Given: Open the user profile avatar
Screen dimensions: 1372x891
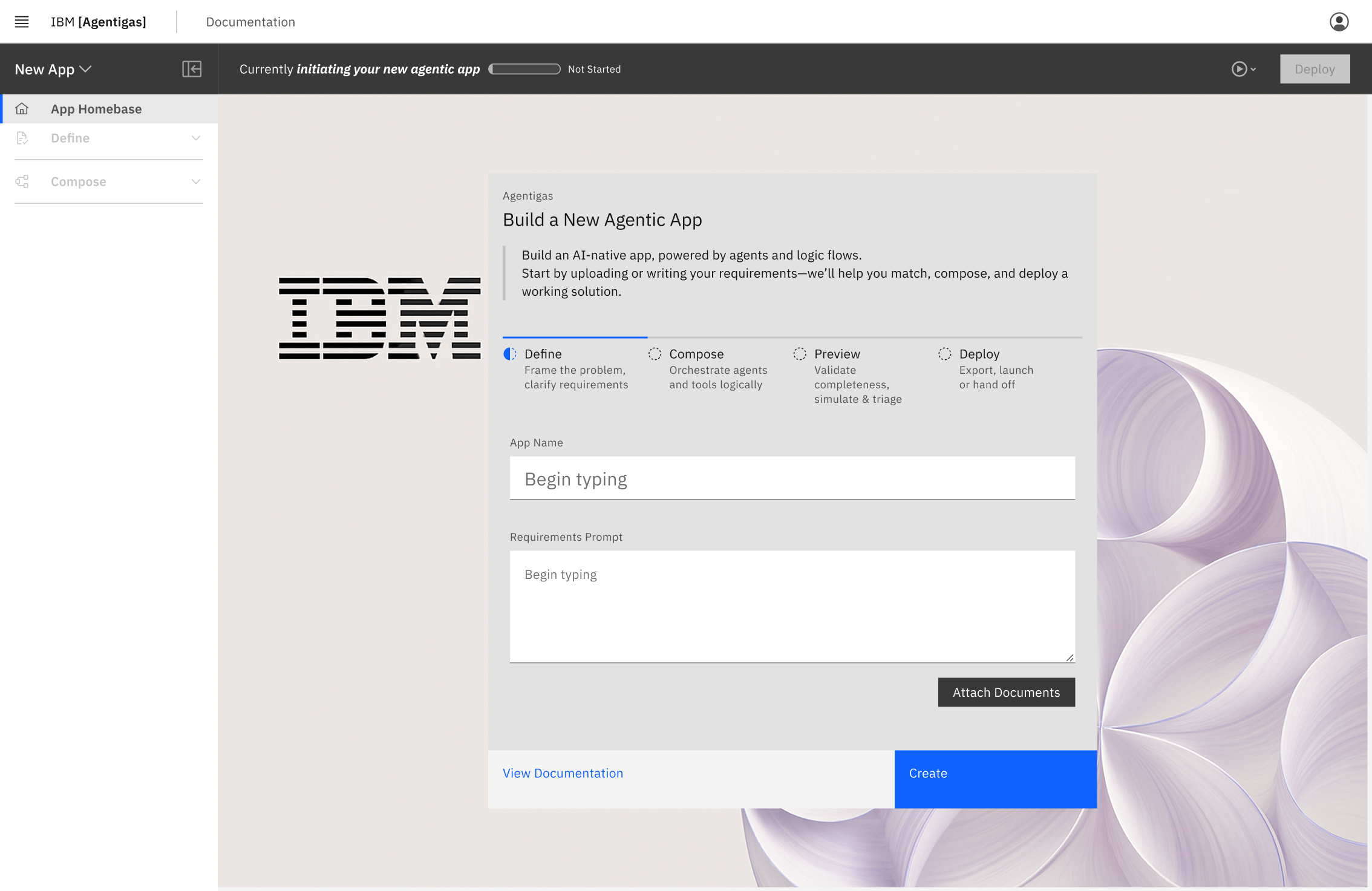Looking at the screenshot, I should tap(1339, 22).
